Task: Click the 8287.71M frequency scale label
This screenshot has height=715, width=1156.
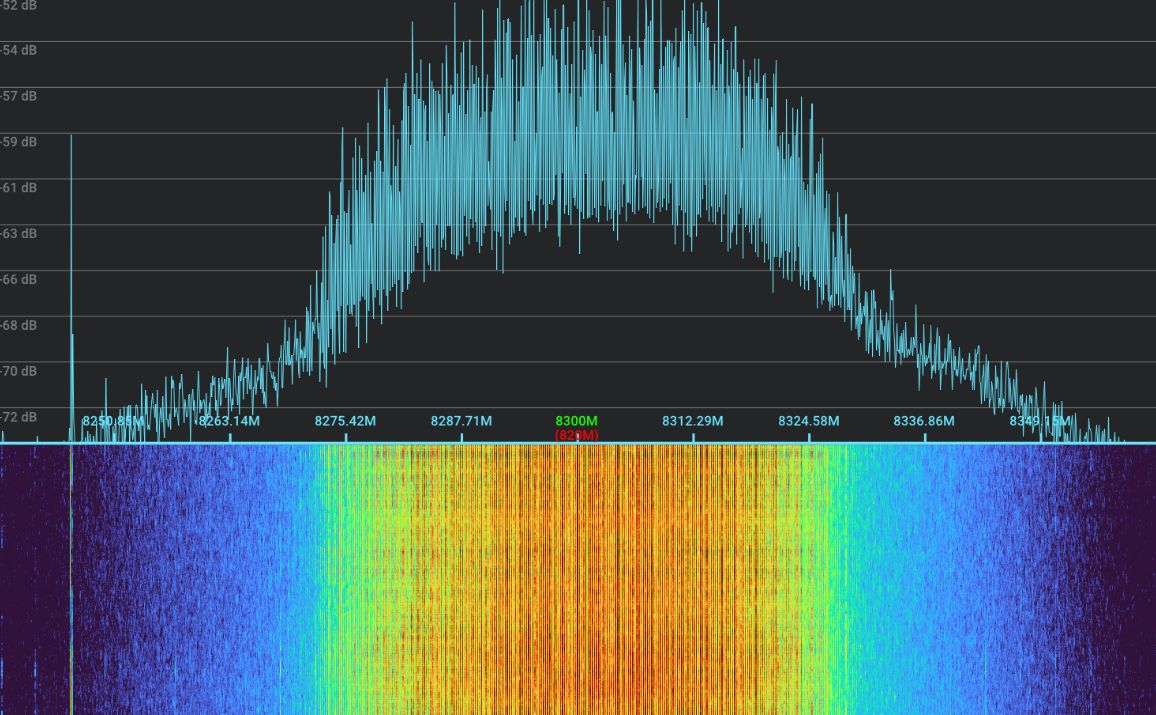Action: pyautogui.click(x=461, y=422)
